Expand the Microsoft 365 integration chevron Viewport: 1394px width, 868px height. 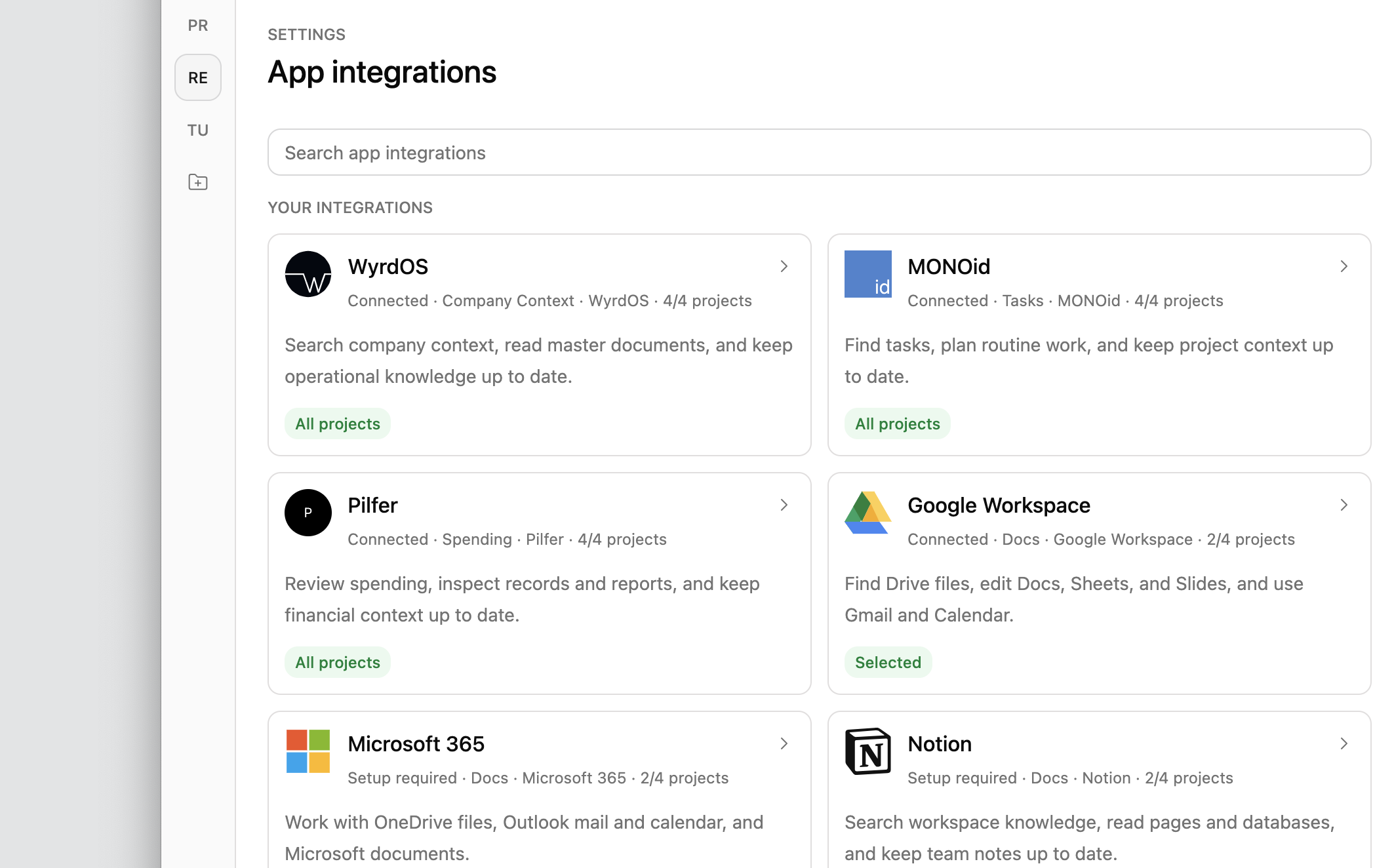click(x=784, y=743)
